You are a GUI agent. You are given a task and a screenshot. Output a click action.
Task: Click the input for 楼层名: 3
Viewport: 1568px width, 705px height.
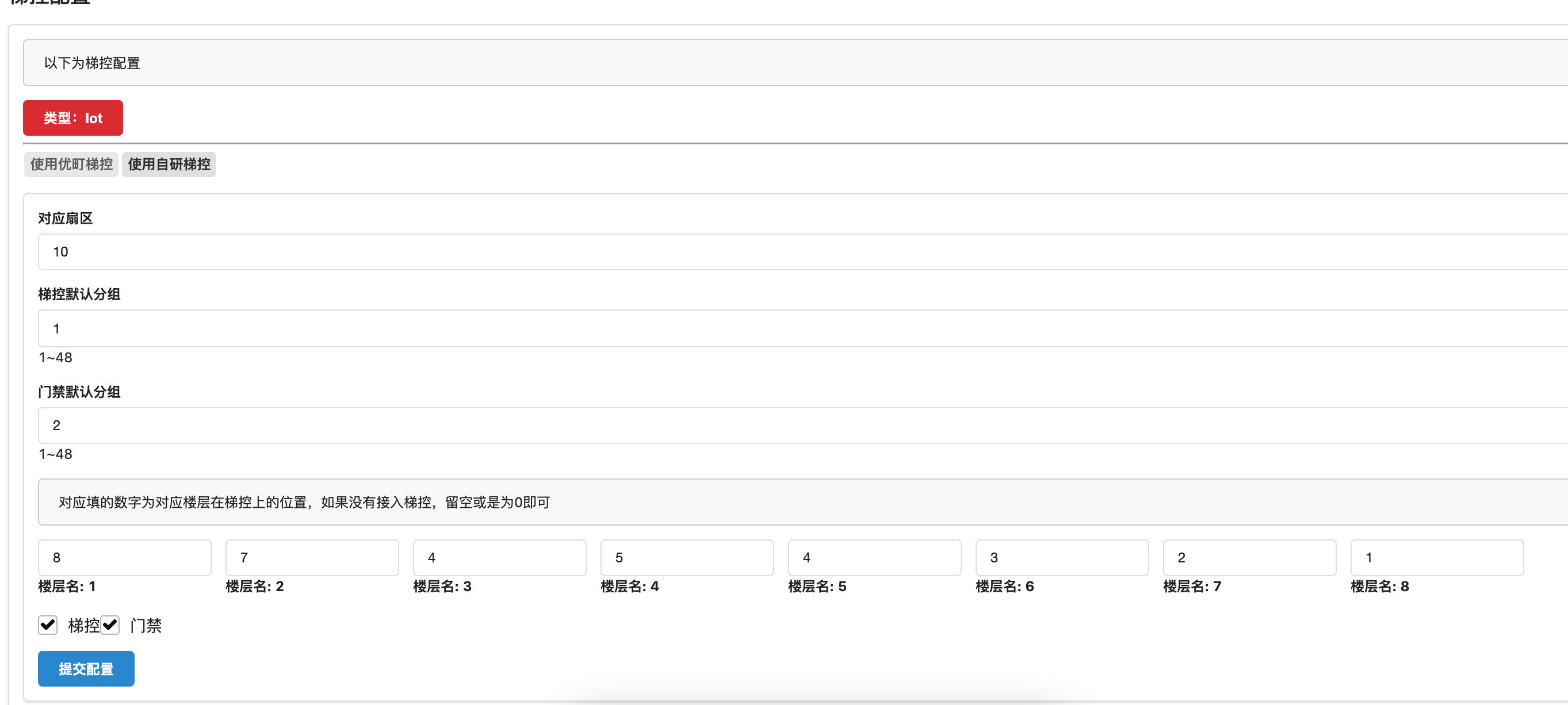coord(499,557)
